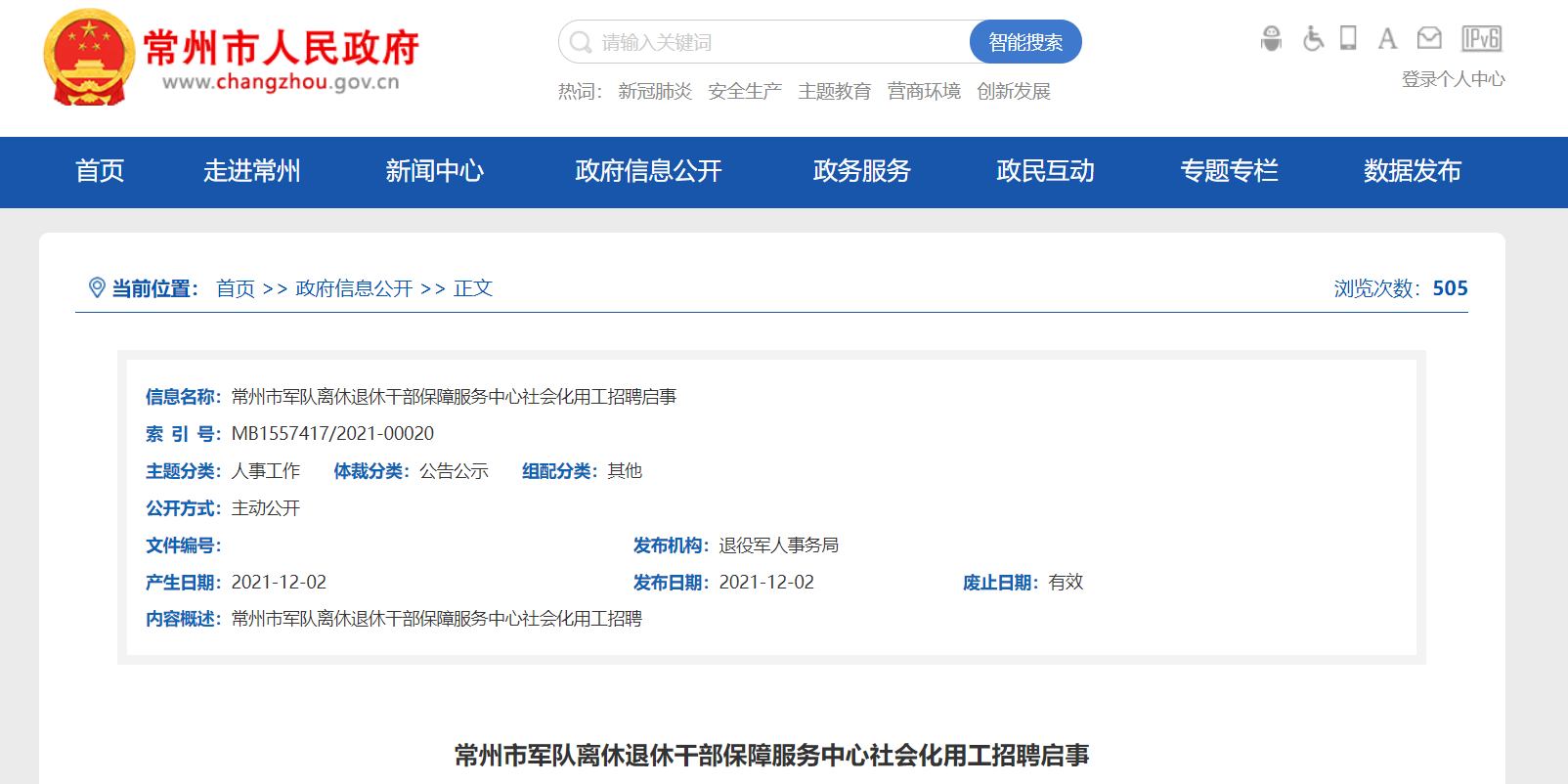The width and height of the screenshot is (1568, 784).
Task: Click the IPv6 badge icon
Action: coord(1481,39)
